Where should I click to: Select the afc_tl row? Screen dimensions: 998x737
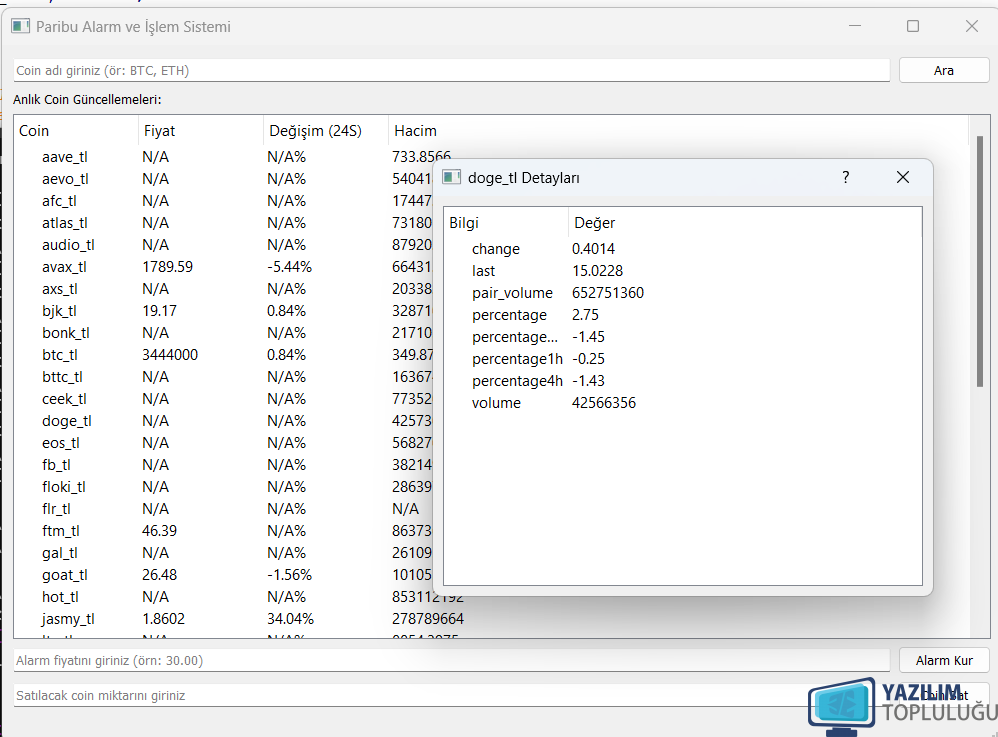point(223,200)
